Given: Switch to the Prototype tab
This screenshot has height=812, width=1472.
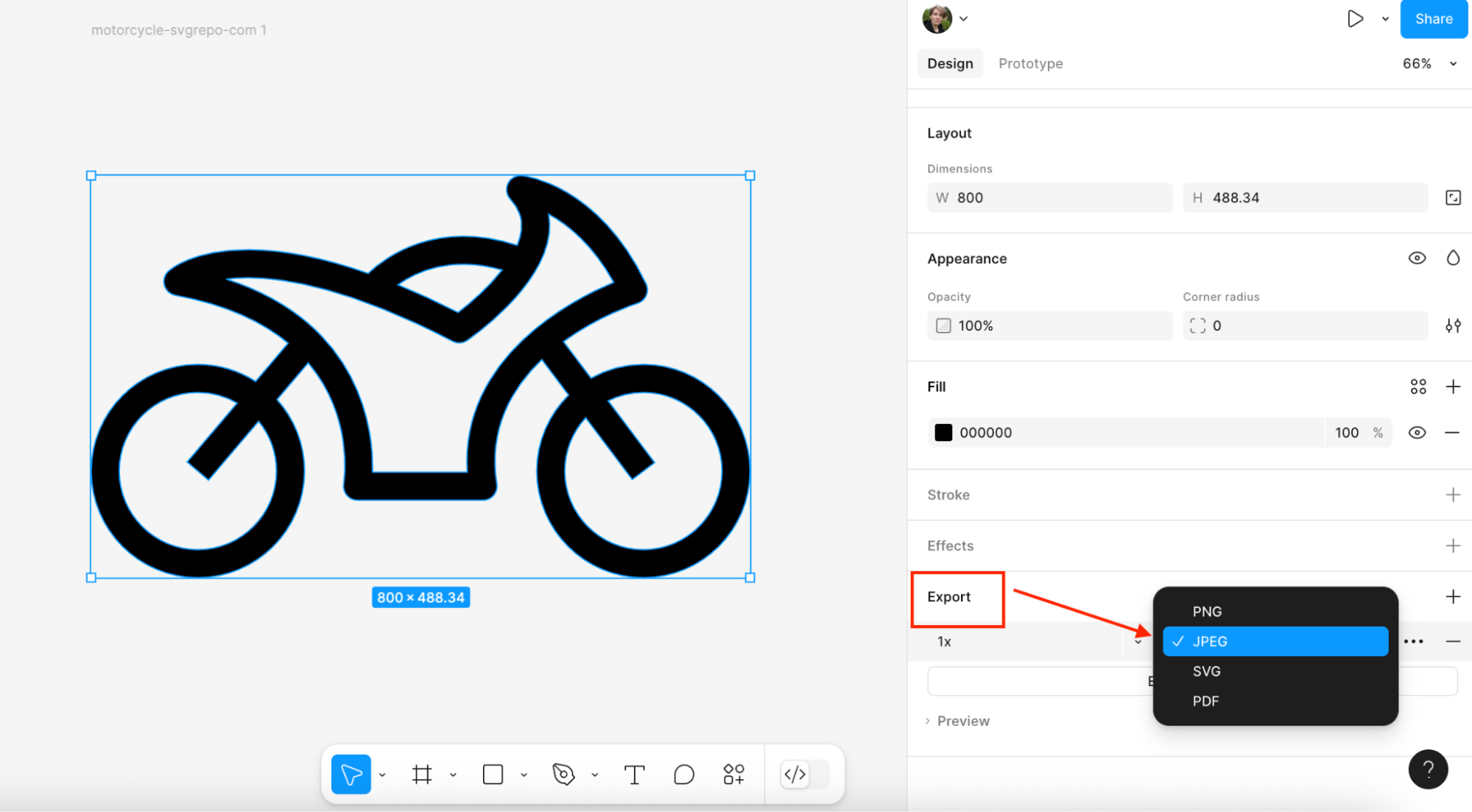Looking at the screenshot, I should click(x=1030, y=63).
